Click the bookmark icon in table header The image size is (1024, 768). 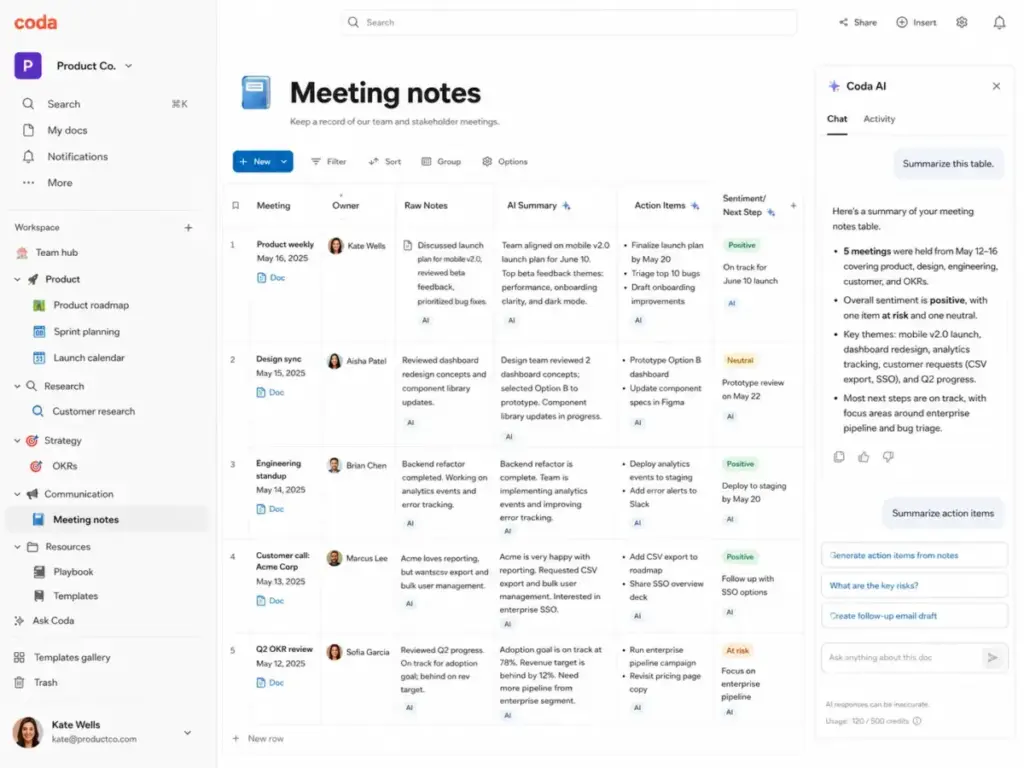pos(236,206)
